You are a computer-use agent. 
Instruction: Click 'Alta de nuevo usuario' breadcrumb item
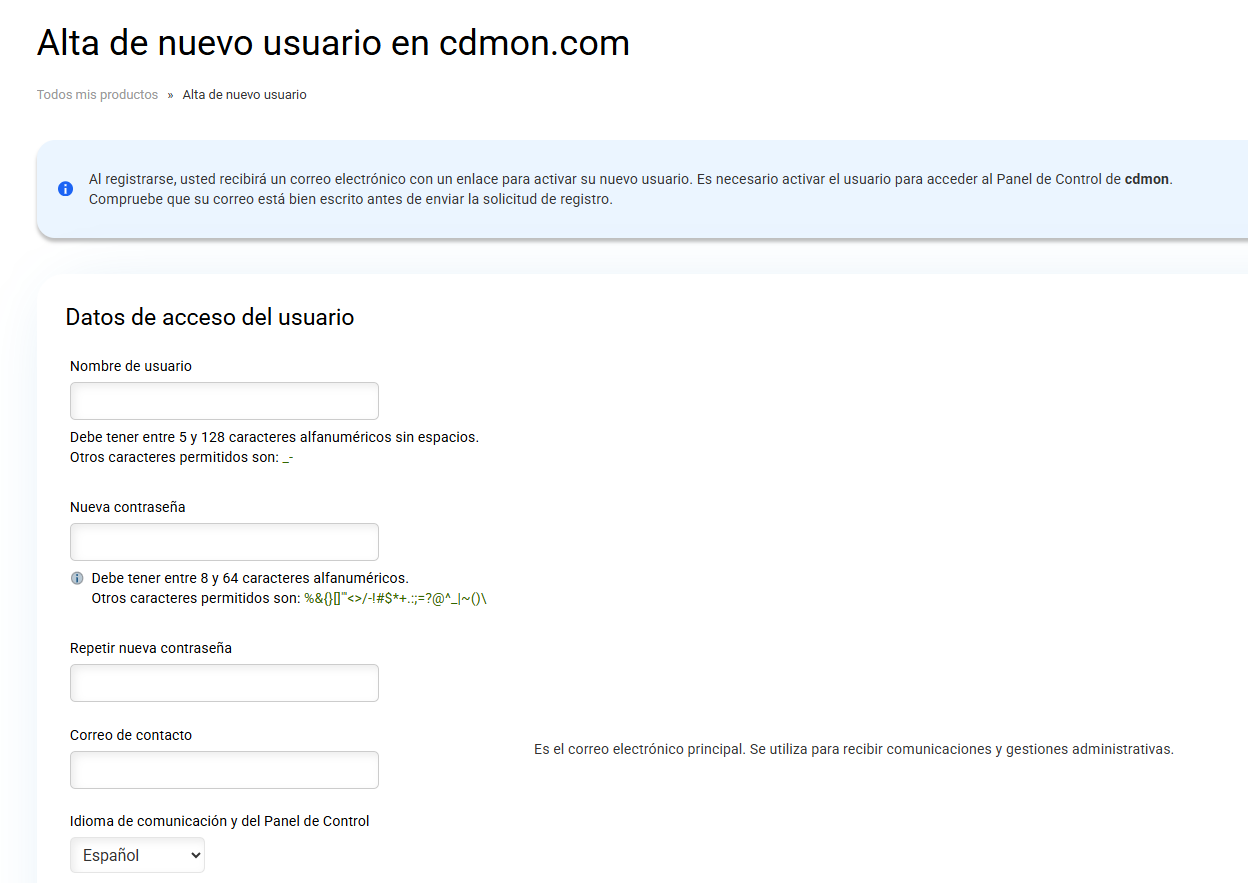(244, 95)
